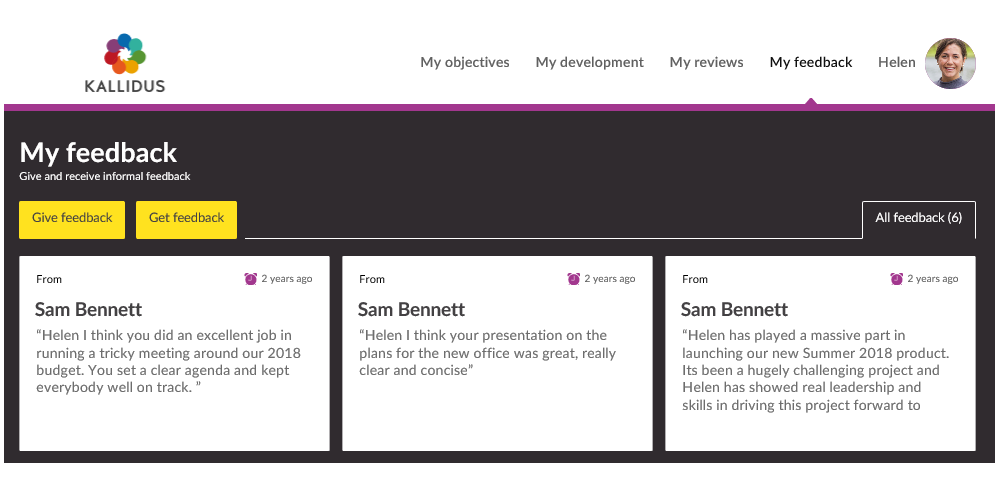Navigate to My reviews
This screenshot has width=1001, height=487.
pos(706,62)
